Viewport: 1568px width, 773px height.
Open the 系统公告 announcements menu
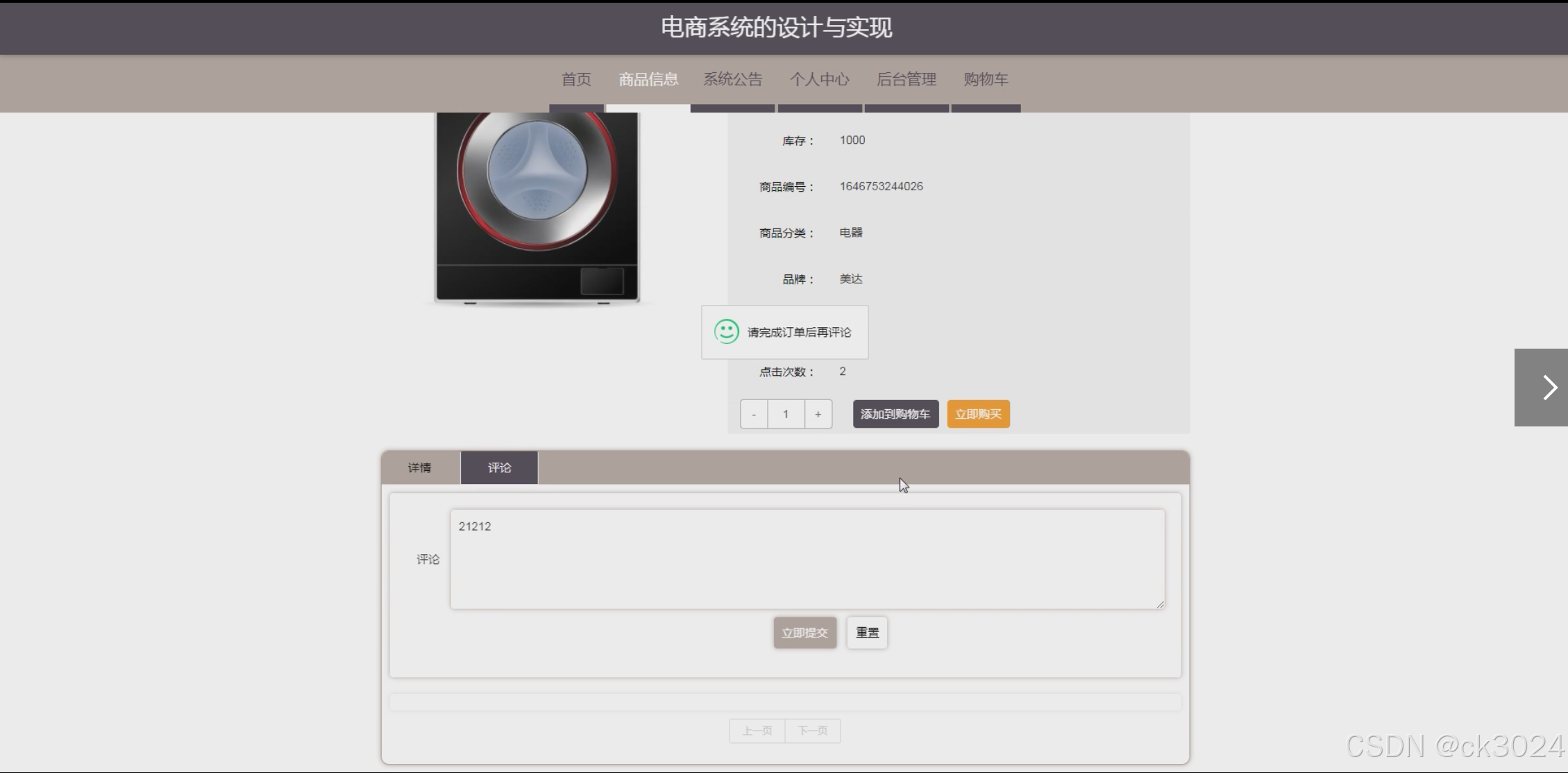pos(732,79)
